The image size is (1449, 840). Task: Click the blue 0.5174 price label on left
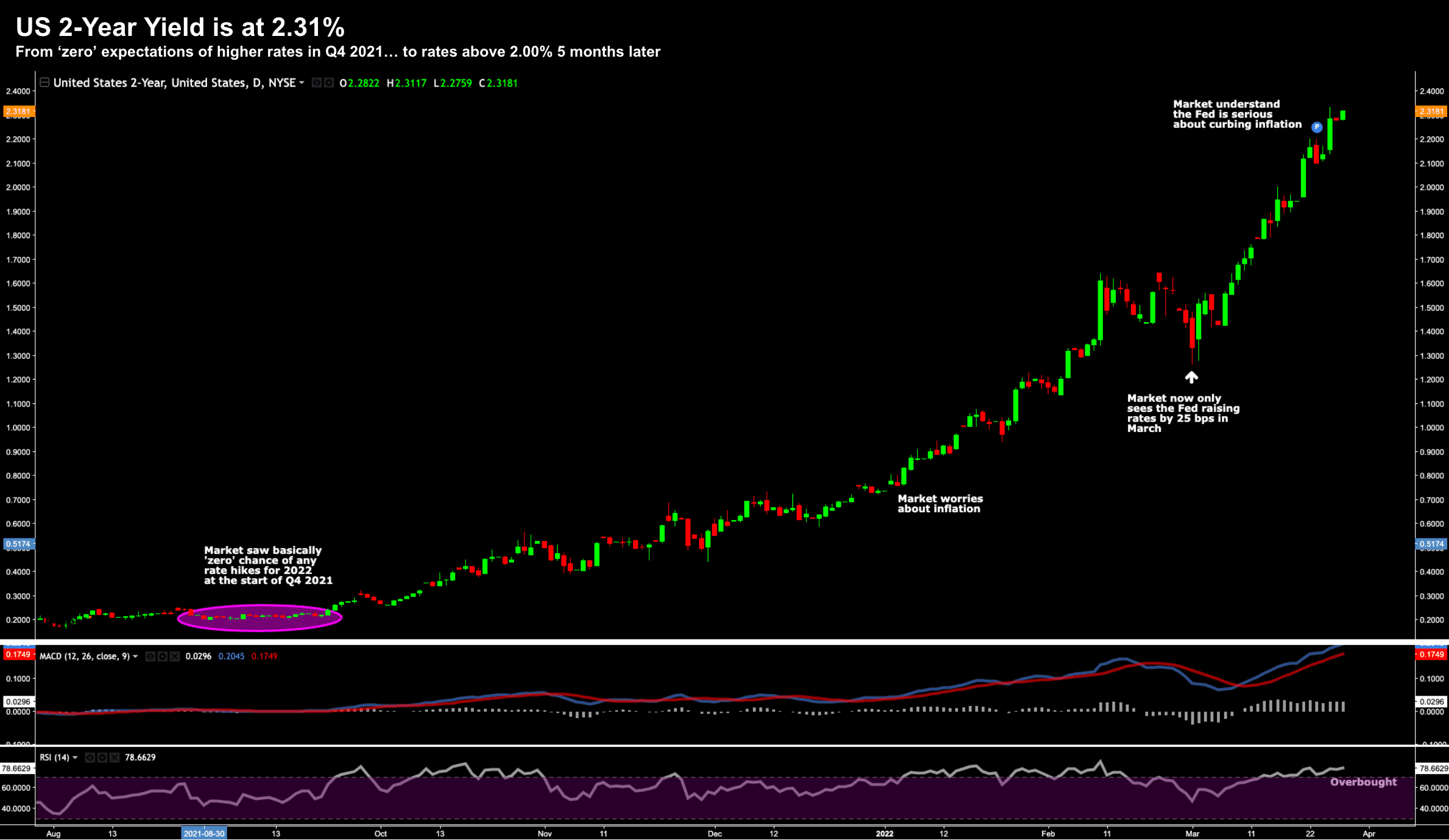(x=18, y=544)
